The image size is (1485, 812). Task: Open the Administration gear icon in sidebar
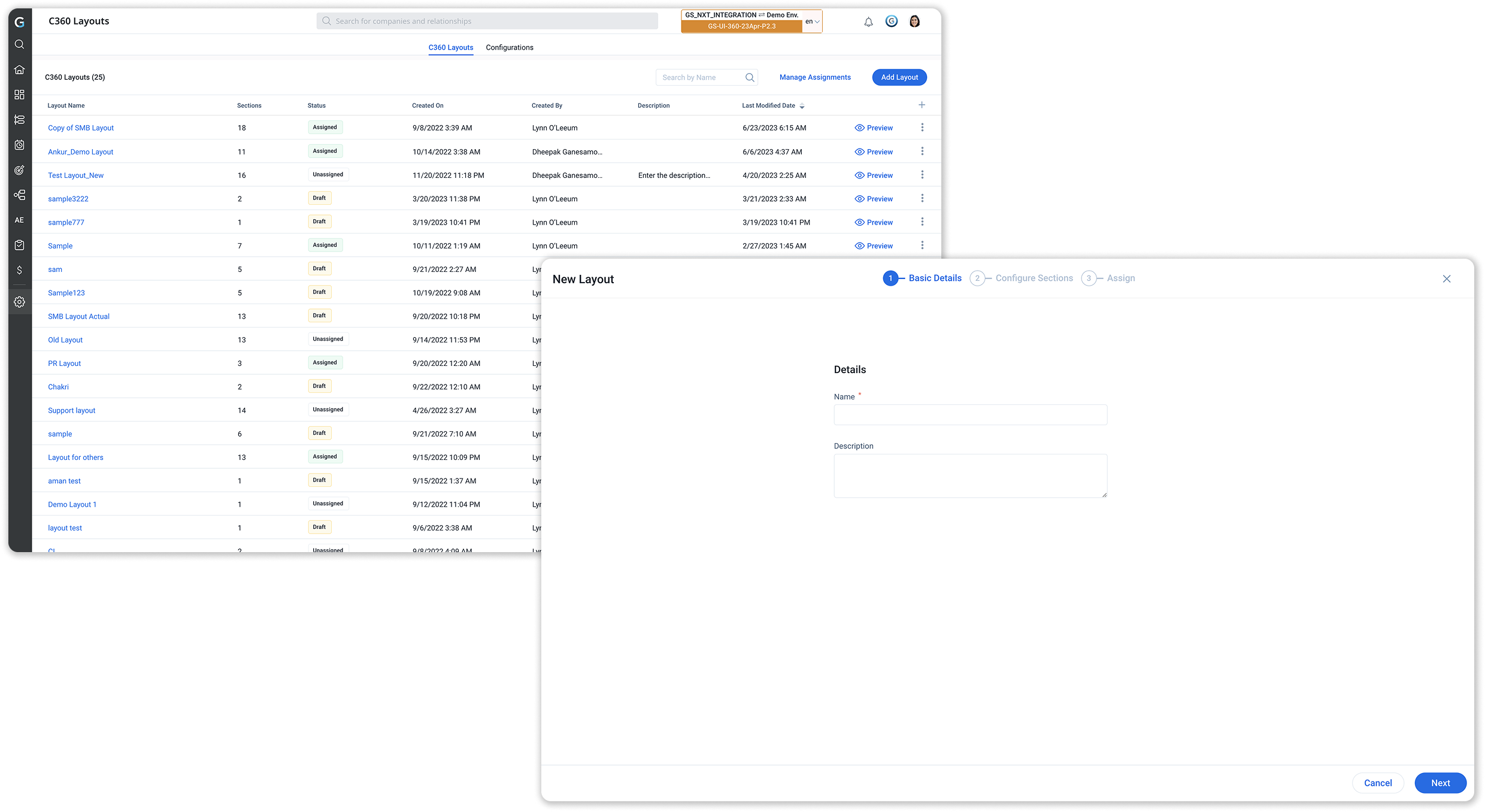(19, 302)
